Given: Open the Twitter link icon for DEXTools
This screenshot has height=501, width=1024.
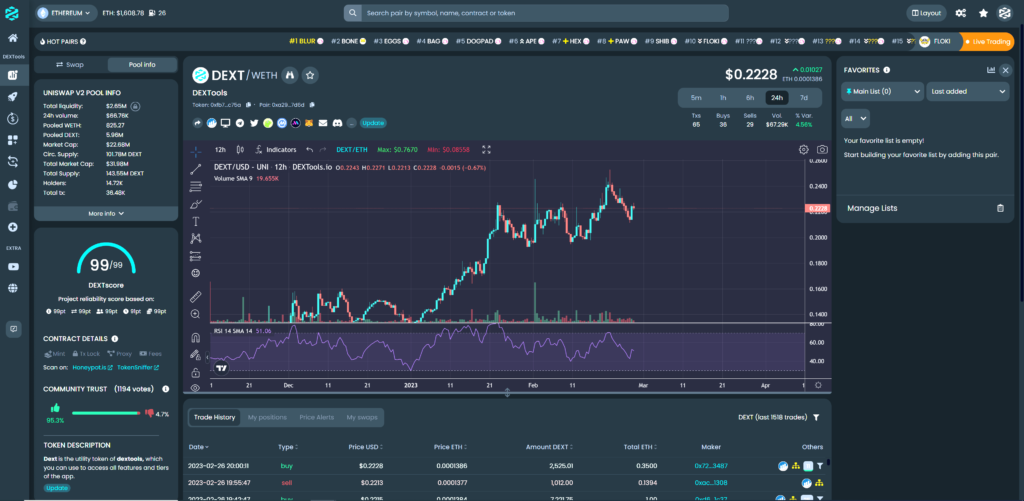Looking at the screenshot, I should click(254, 123).
